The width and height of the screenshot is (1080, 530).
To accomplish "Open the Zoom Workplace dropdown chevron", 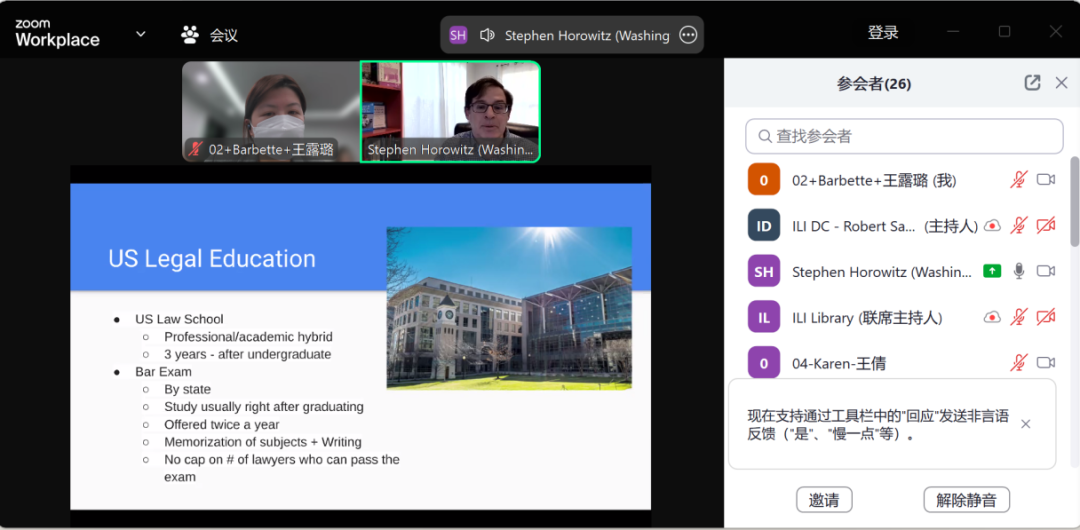I will click(x=141, y=34).
